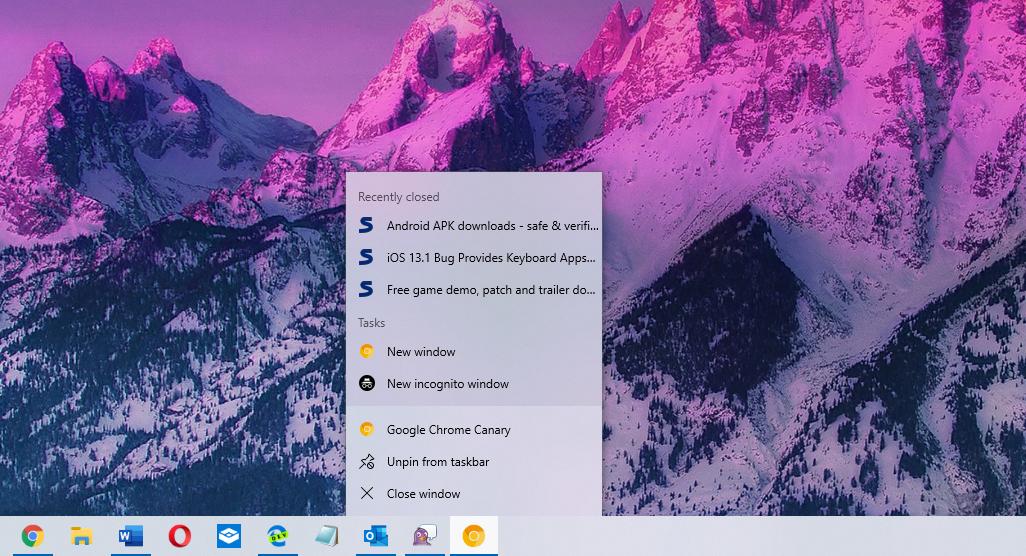Click the Chrome Canary icon on the taskbar
The image size is (1026, 556).
[x=474, y=536]
